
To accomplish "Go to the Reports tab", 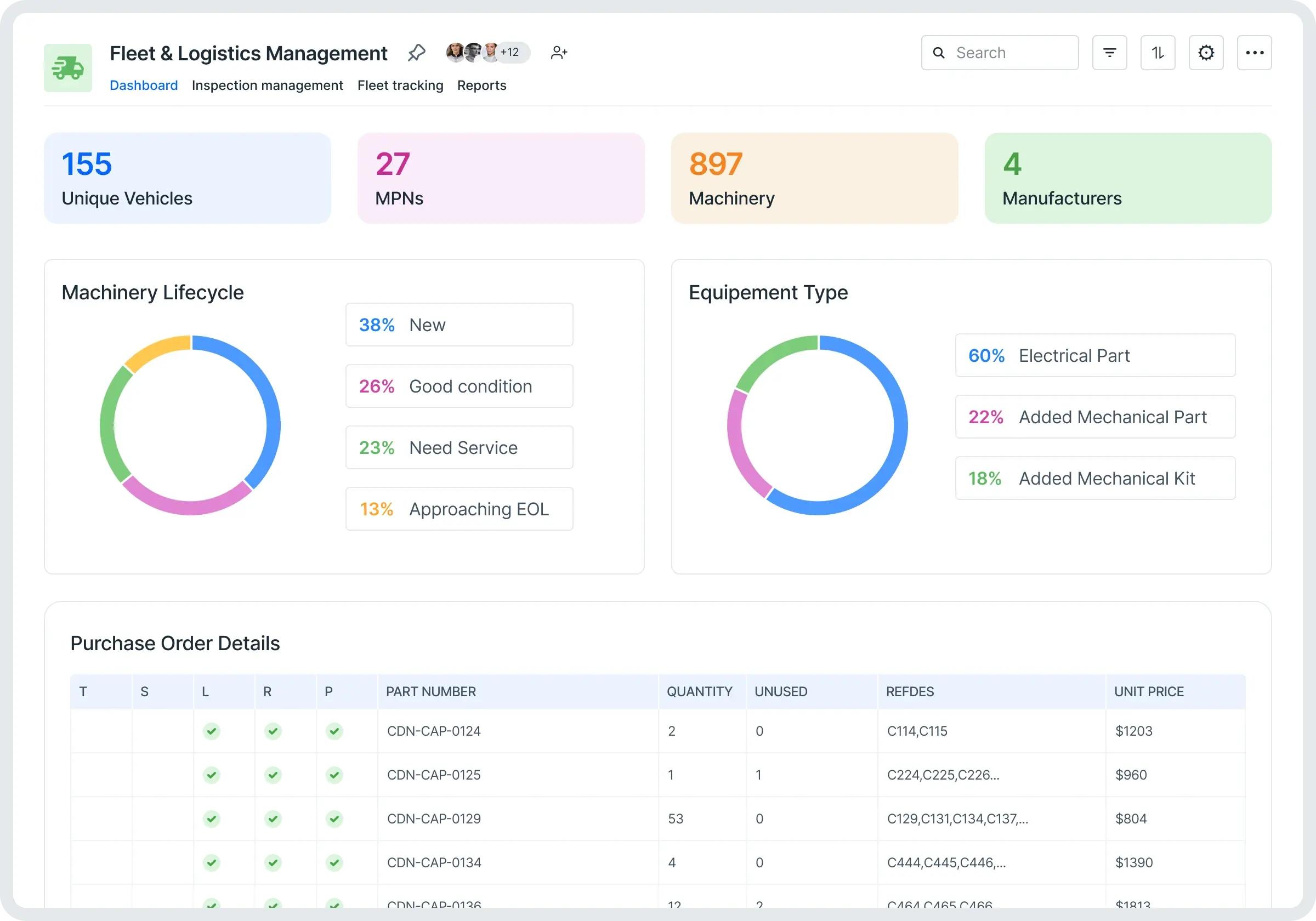I will [x=481, y=86].
